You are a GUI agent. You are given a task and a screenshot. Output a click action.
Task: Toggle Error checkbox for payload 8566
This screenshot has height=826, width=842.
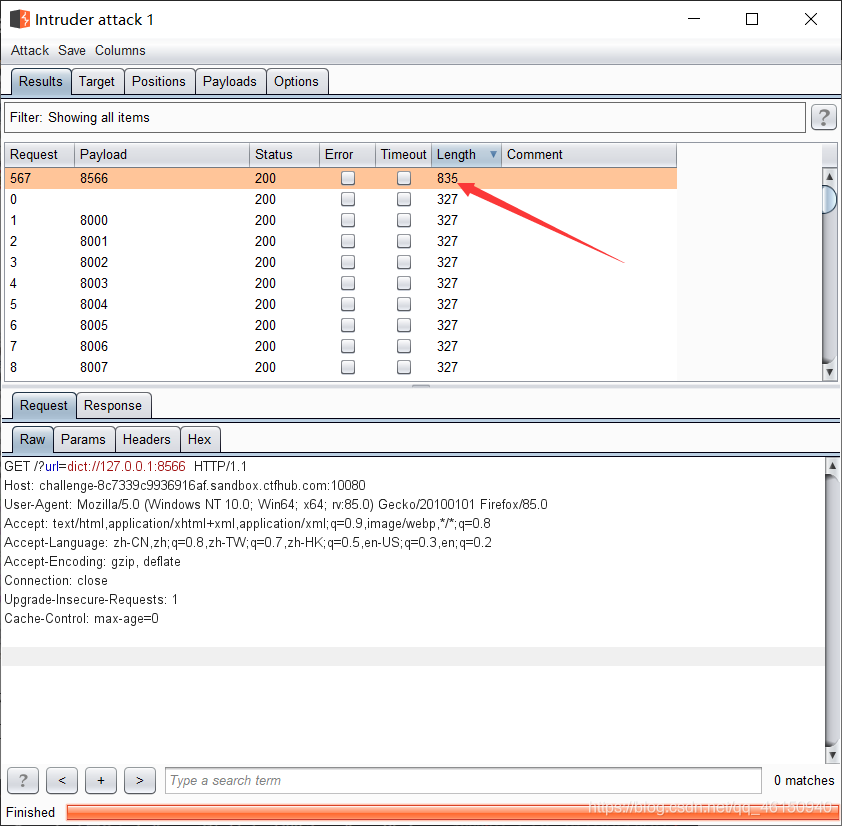[348, 178]
